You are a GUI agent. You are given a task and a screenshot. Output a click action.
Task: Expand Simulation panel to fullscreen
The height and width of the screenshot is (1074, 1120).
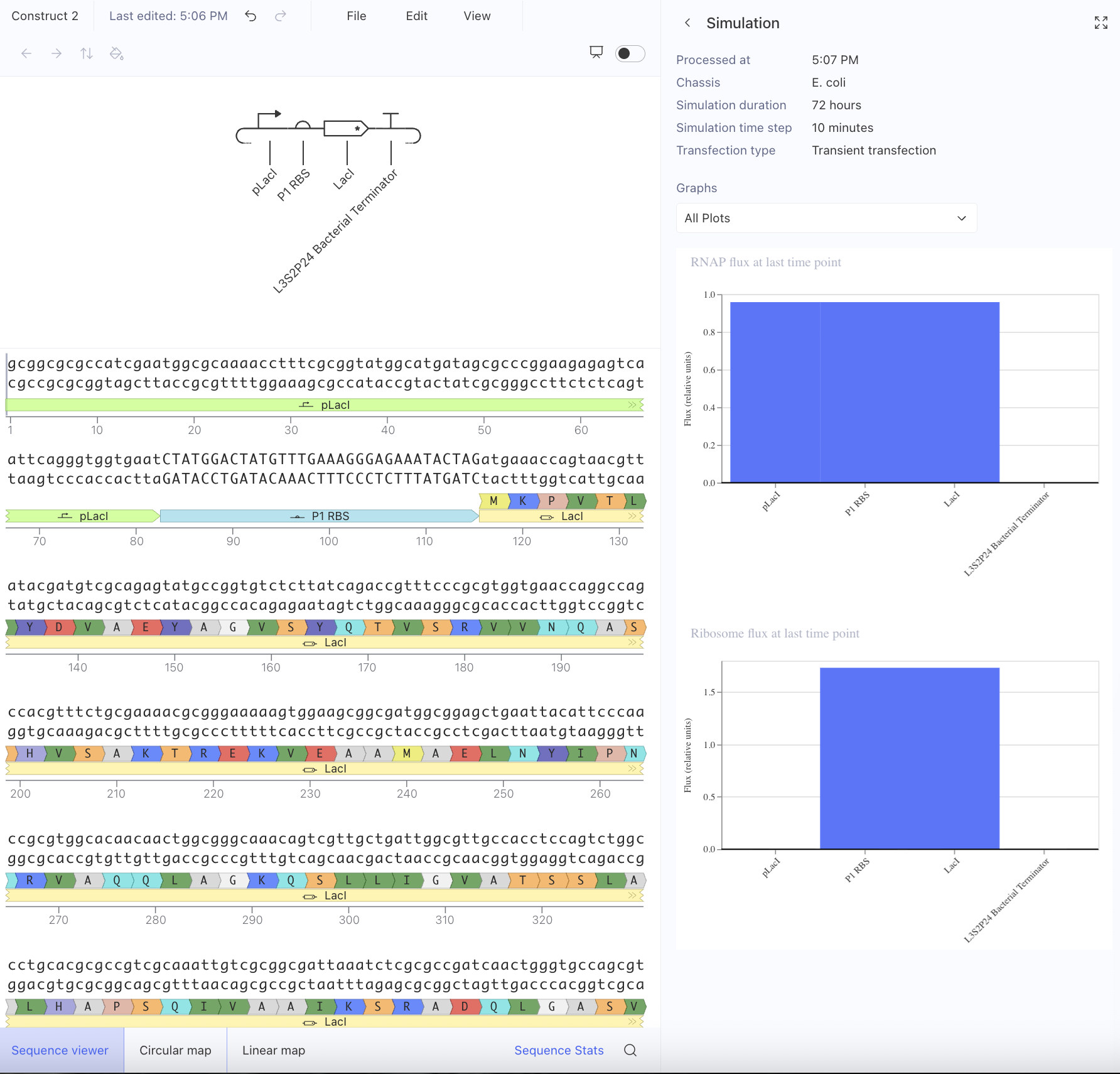point(1101,23)
